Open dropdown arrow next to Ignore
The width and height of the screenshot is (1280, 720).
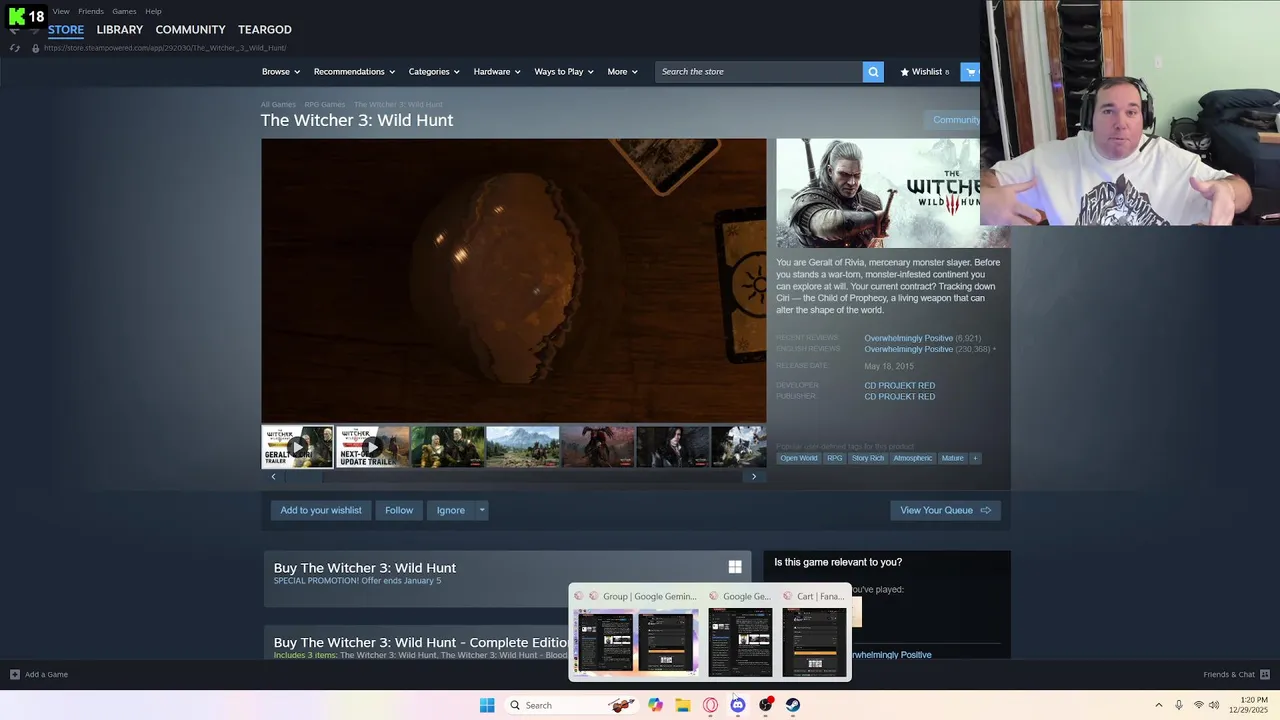(x=482, y=510)
